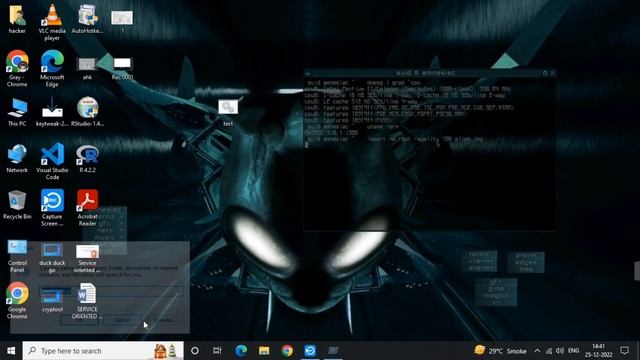Expand the hidden system tray icons
Screen dimensions: 640x360
[x=537, y=351]
